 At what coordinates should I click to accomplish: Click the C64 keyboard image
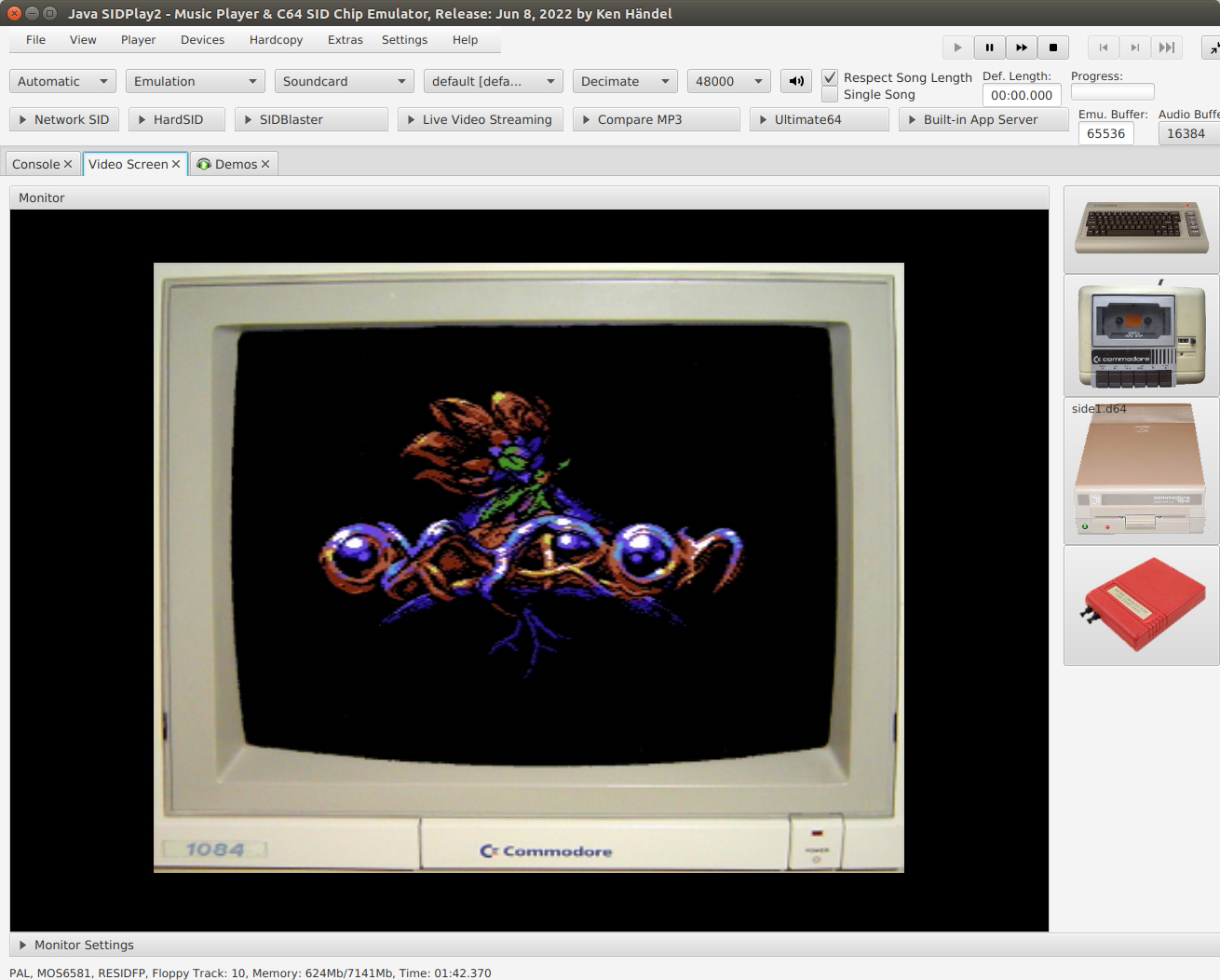[1141, 229]
